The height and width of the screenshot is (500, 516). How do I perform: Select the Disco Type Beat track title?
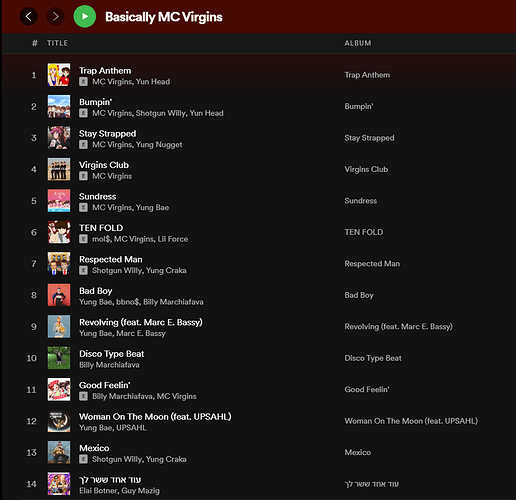[x=112, y=354]
